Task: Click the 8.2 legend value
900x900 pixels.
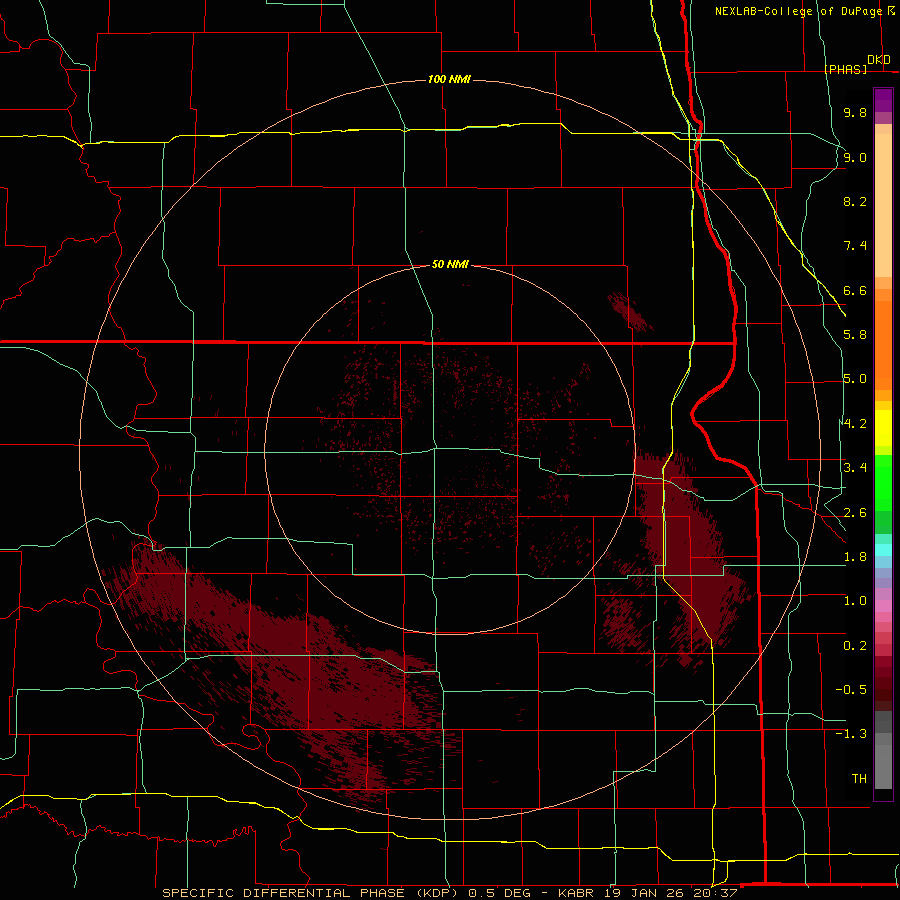Action: click(855, 201)
